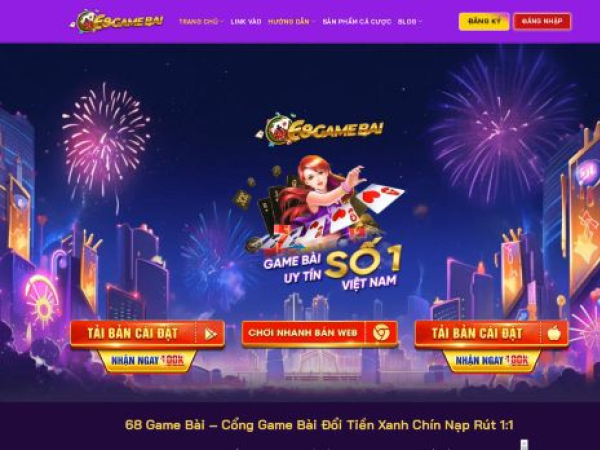Viewport: 600px width, 450px height.
Task: Click right Nhận Ngay 100K badge
Action: (x=492, y=360)
